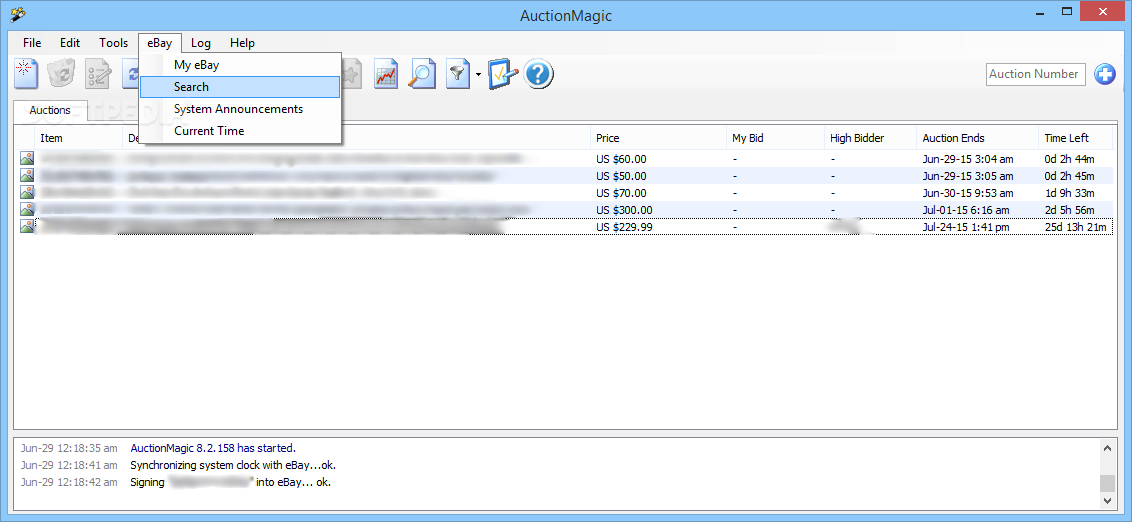Viewport: 1132px width, 522px height.
Task: Click the Jun-29 12:18:42 am log timestamp
Action: pyautogui.click(x=69, y=482)
